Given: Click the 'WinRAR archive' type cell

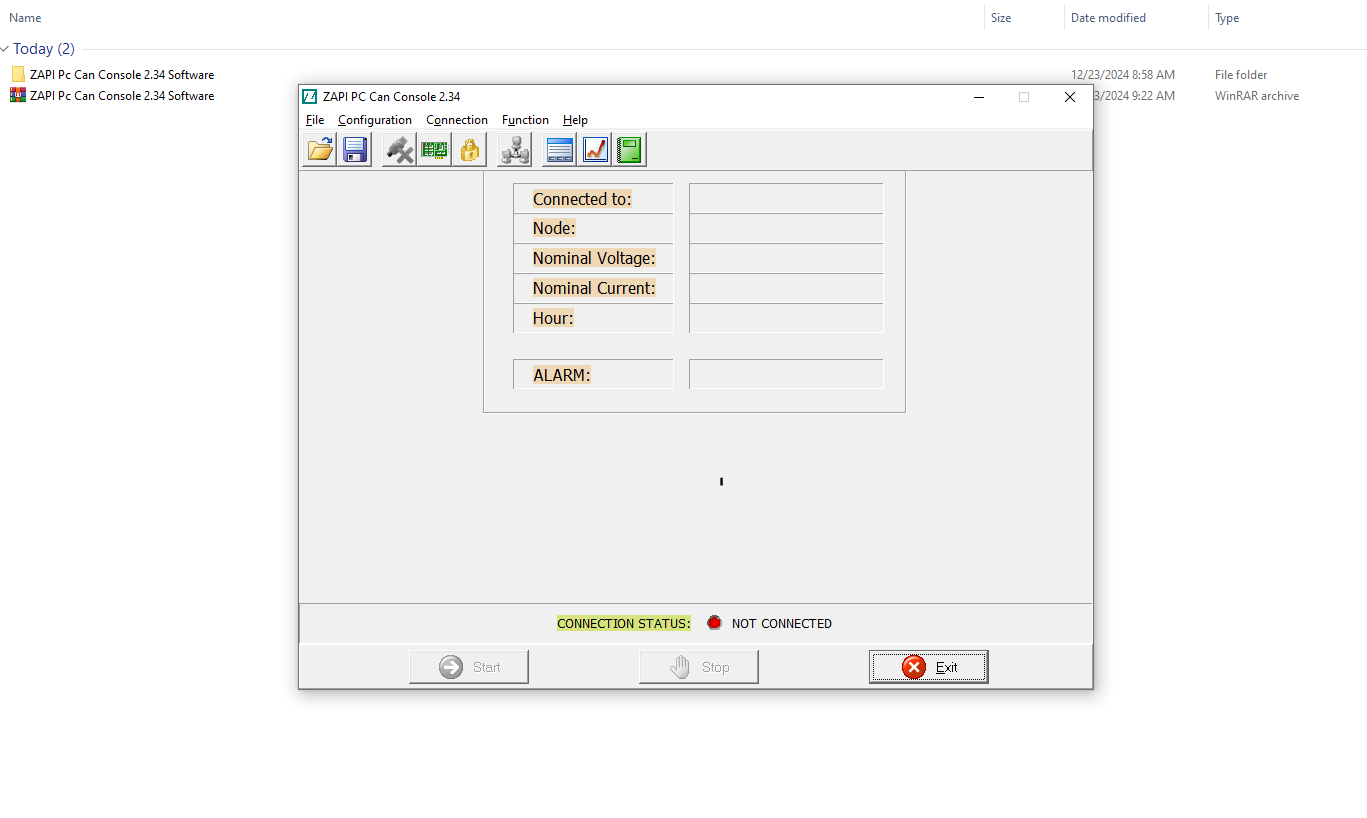Looking at the screenshot, I should click(x=1257, y=96).
